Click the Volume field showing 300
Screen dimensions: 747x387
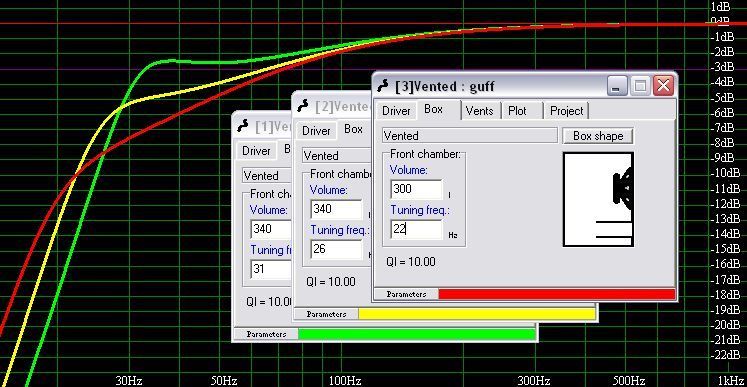416,189
